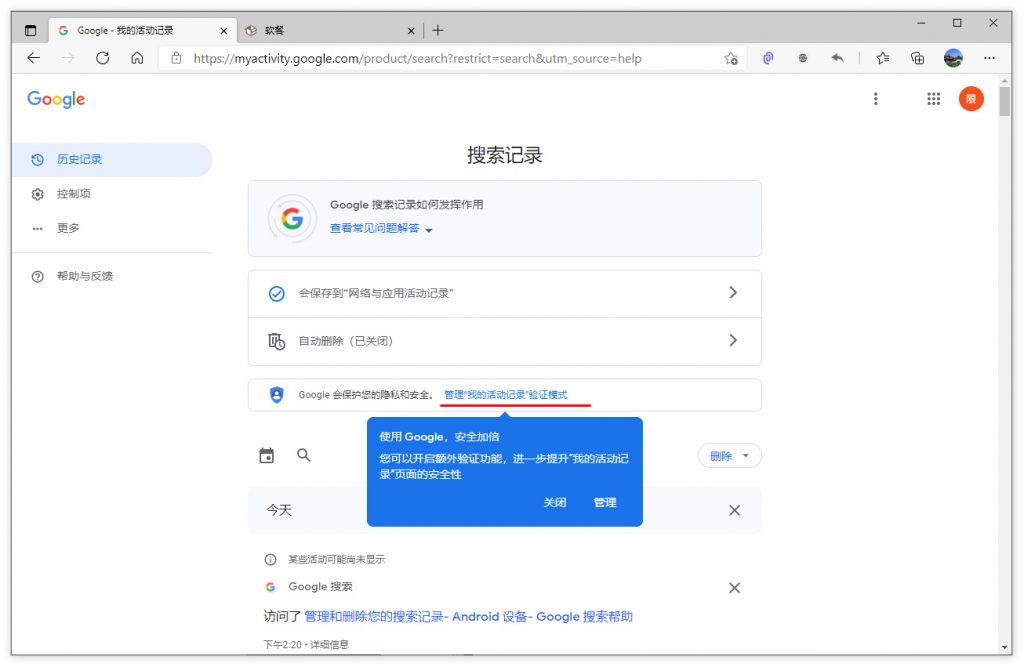Open Edge Collections
Image resolution: width=1024 pixels, height=667 pixels.
point(917,58)
